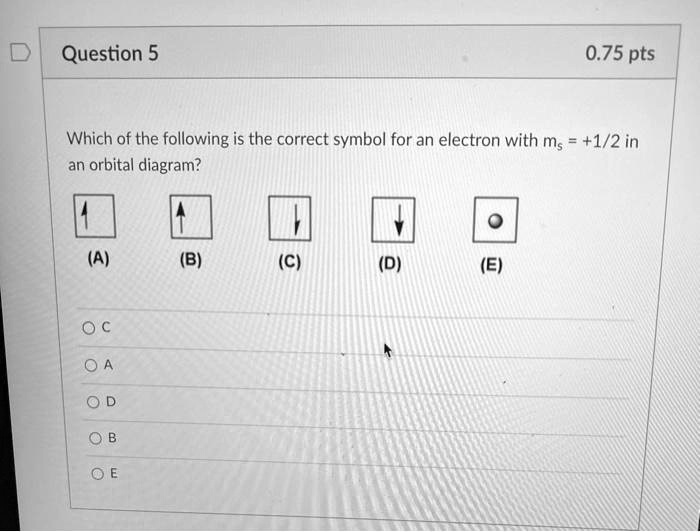700x532 pixels.
Task: Select radio option A
Action: [91, 366]
